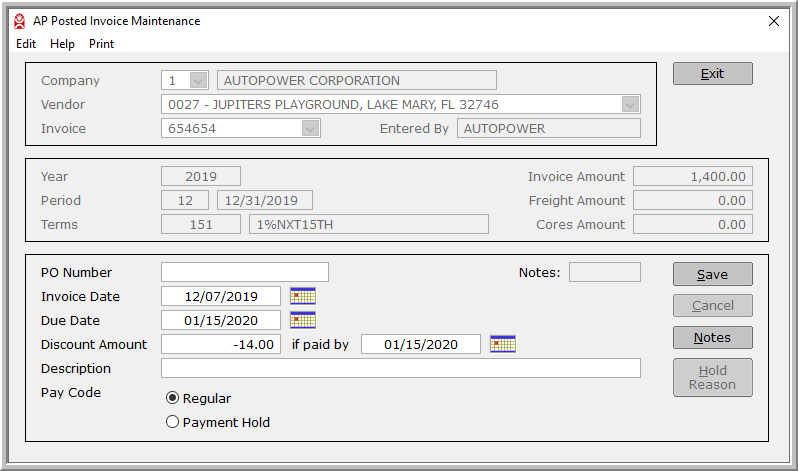The width and height of the screenshot is (798, 471).
Task: Open the Edit menu
Action: coord(26,44)
